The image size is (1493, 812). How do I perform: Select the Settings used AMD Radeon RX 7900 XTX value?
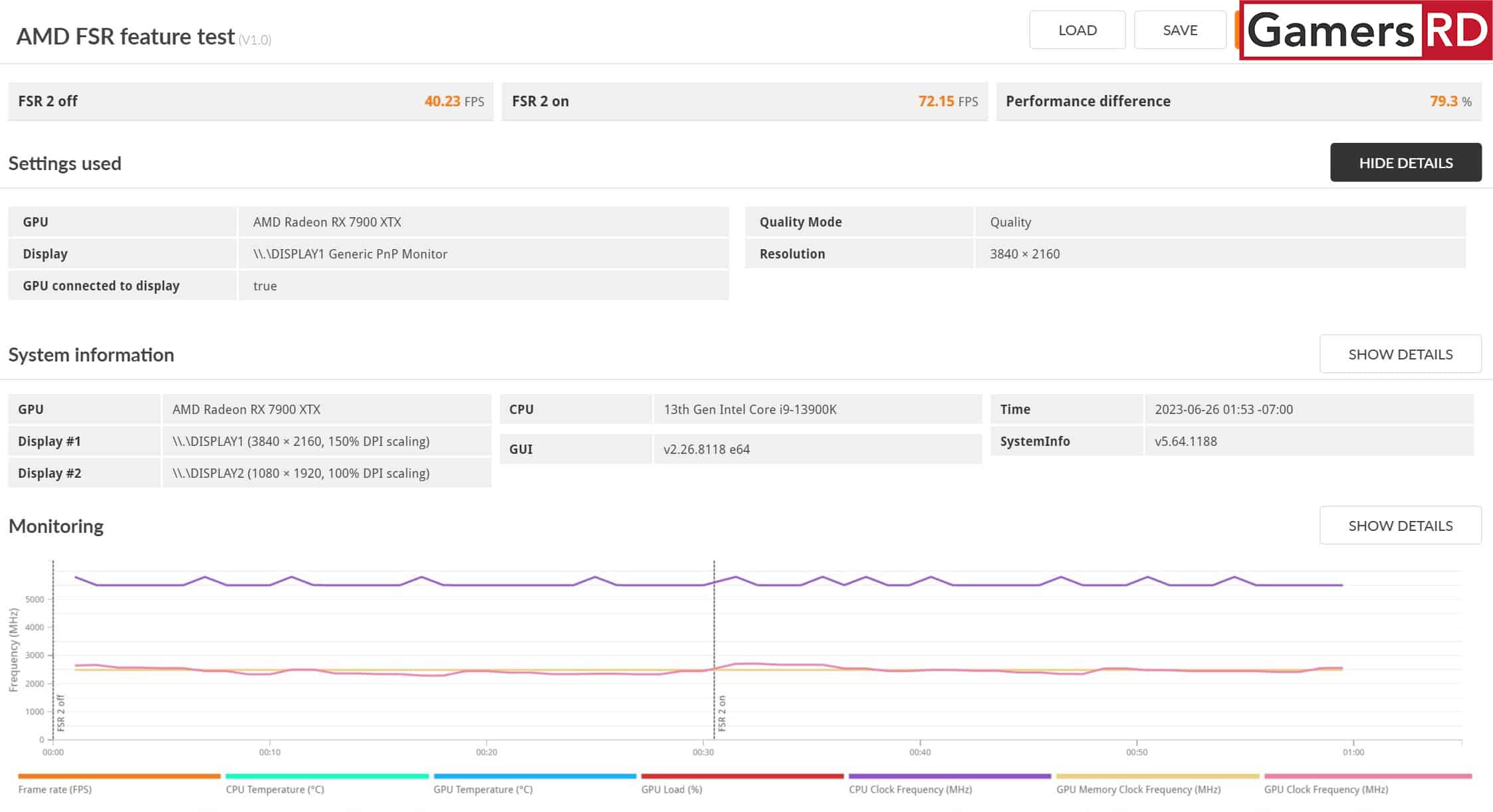[x=327, y=222]
